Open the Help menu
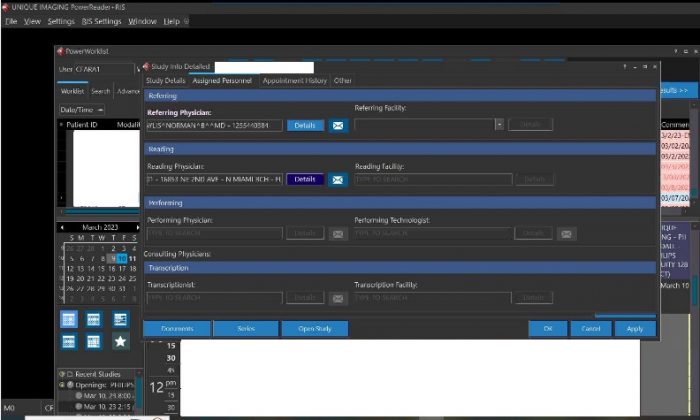700x420 pixels. point(171,21)
